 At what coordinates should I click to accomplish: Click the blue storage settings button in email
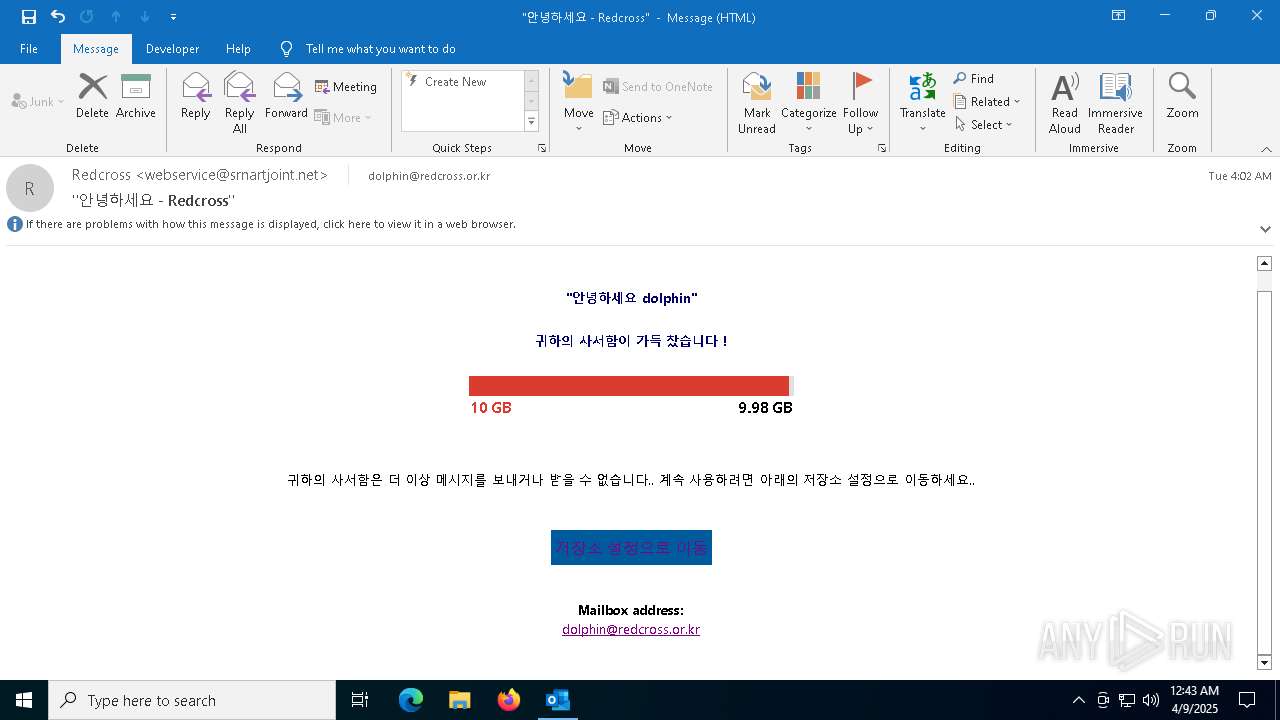coord(631,548)
